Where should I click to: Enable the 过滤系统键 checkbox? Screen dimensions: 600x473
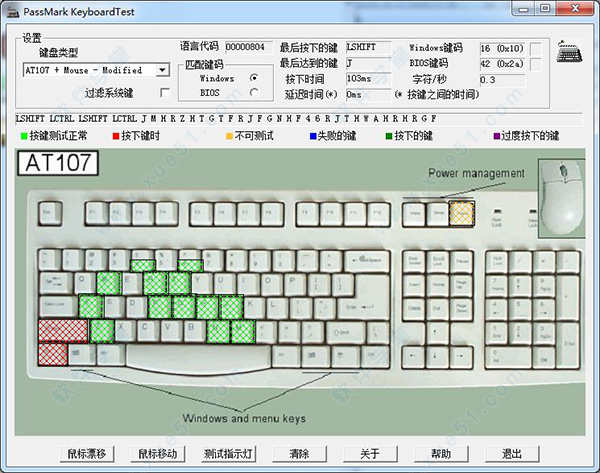165,93
